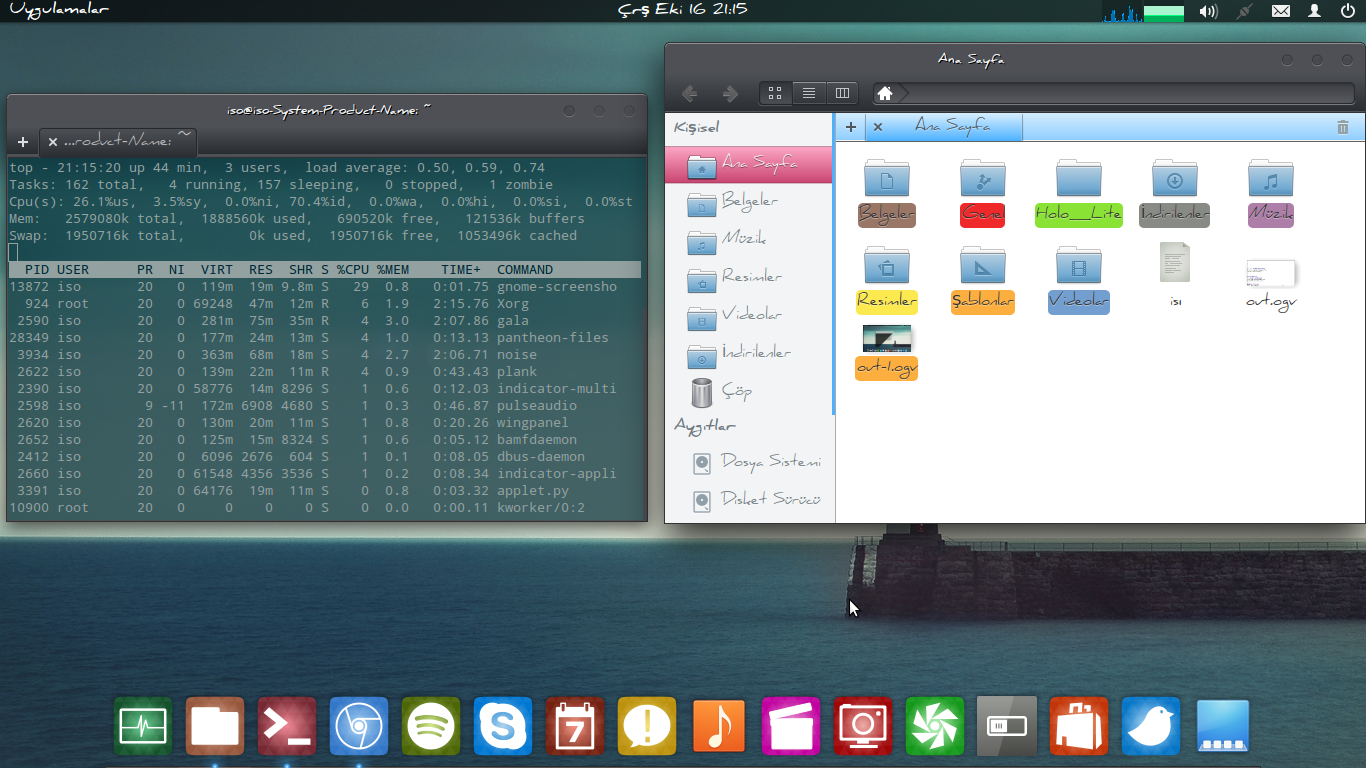Click the gnome-screensho process row
This screenshot has height=768, width=1366.
tap(325, 287)
